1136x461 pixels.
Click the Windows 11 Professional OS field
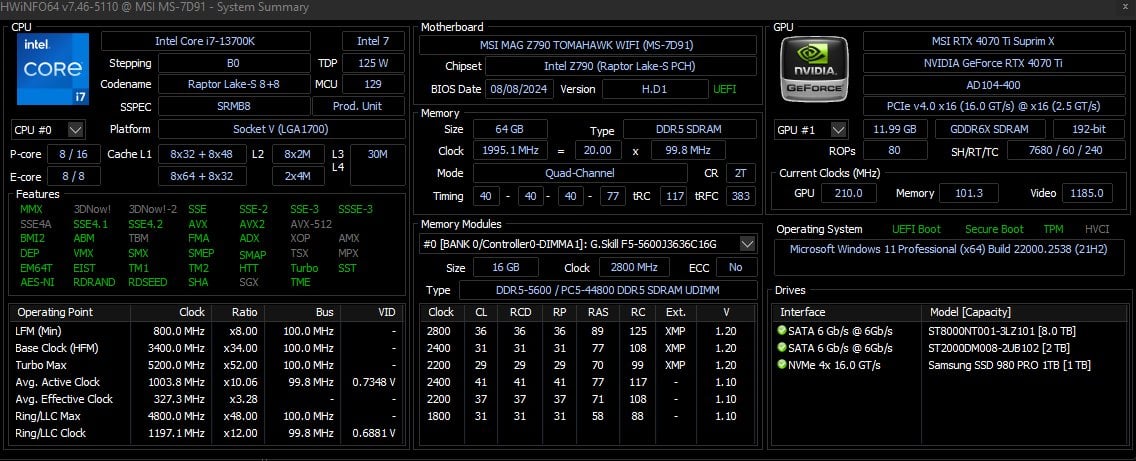click(x=948, y=256)
